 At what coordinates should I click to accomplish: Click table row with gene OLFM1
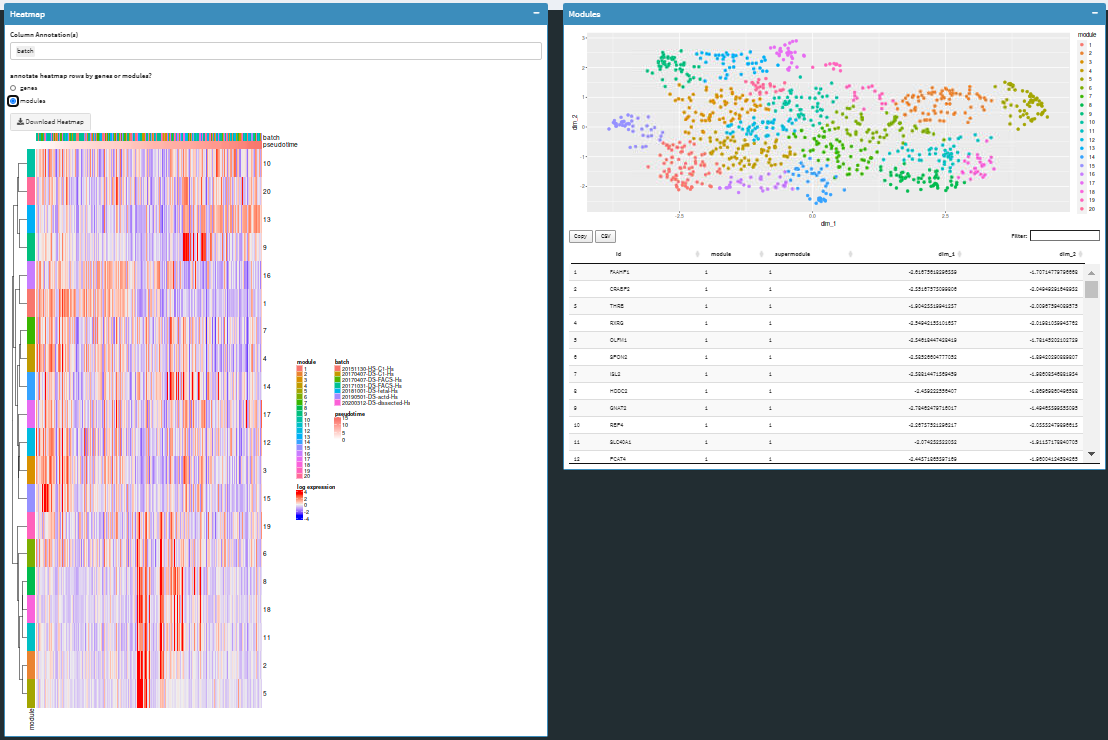point(827,340)
